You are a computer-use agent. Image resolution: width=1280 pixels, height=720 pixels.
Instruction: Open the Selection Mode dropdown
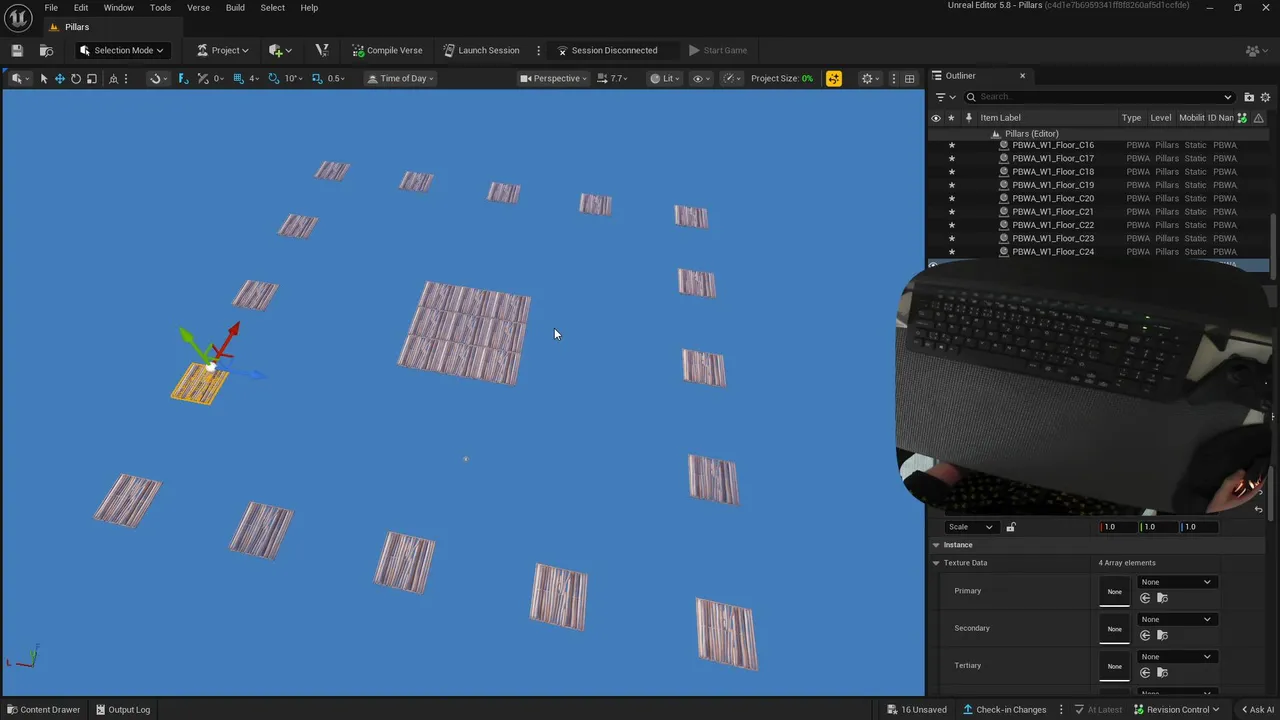click(121, 50)
